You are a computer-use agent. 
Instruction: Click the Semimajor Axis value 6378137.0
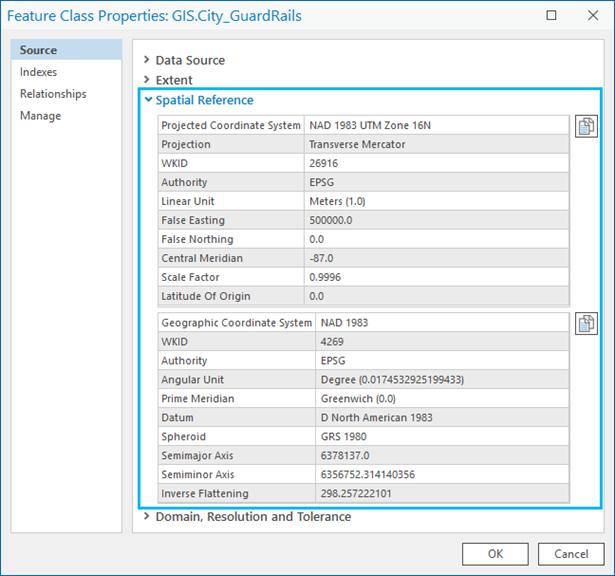(440, 456)
